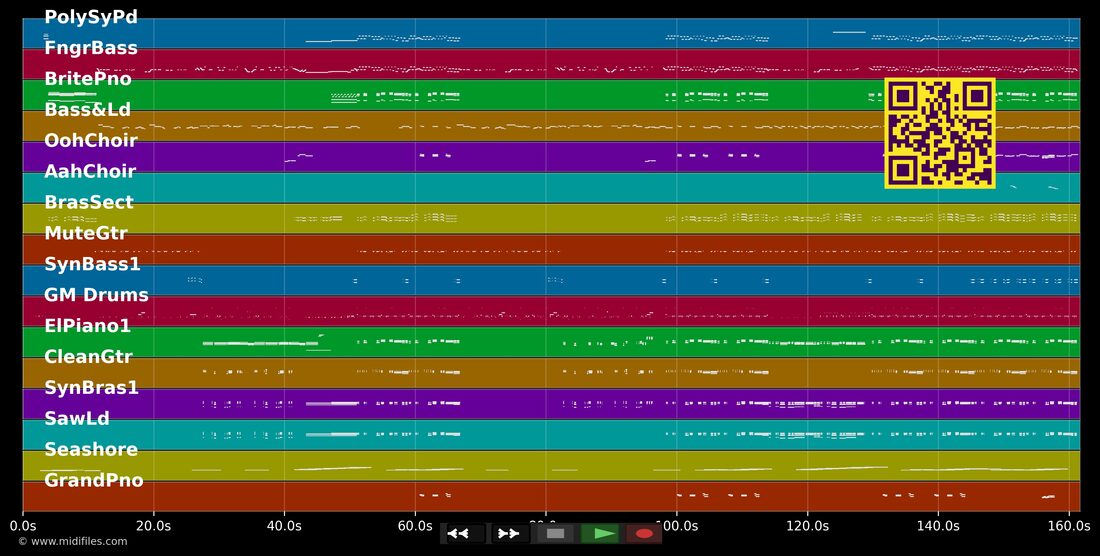Select the GM Drums track label
Screen dimensions: 1100x556
(x=97, y=294)
